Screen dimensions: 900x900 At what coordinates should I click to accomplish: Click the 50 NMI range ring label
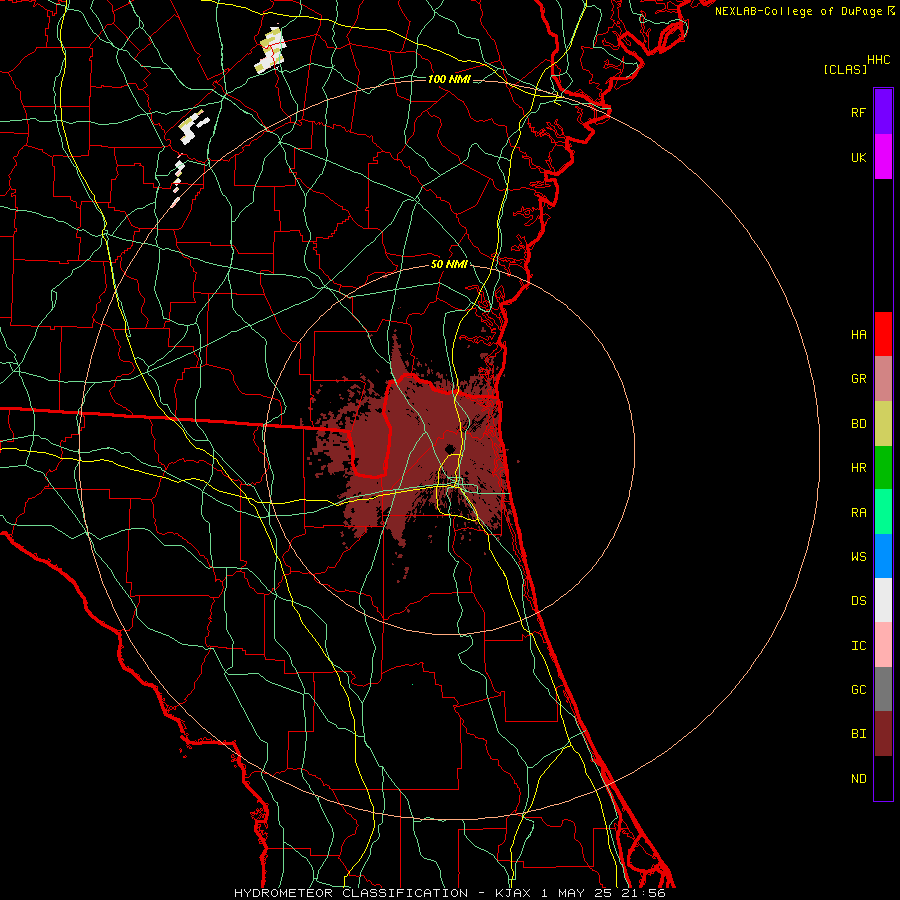pyautogui.click(x=449, y=264)
